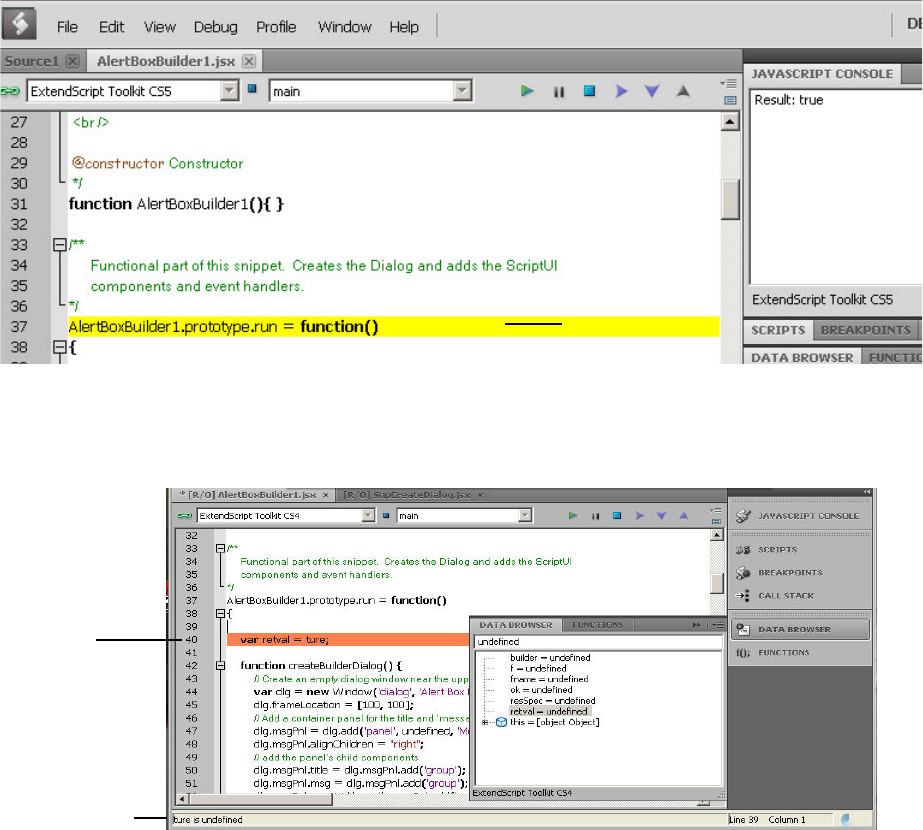Collapse the comment fold at line 33 in CS4 window
Image resolution: width=923 pixels, height=830 pixels.
click(x=220, y=549)
